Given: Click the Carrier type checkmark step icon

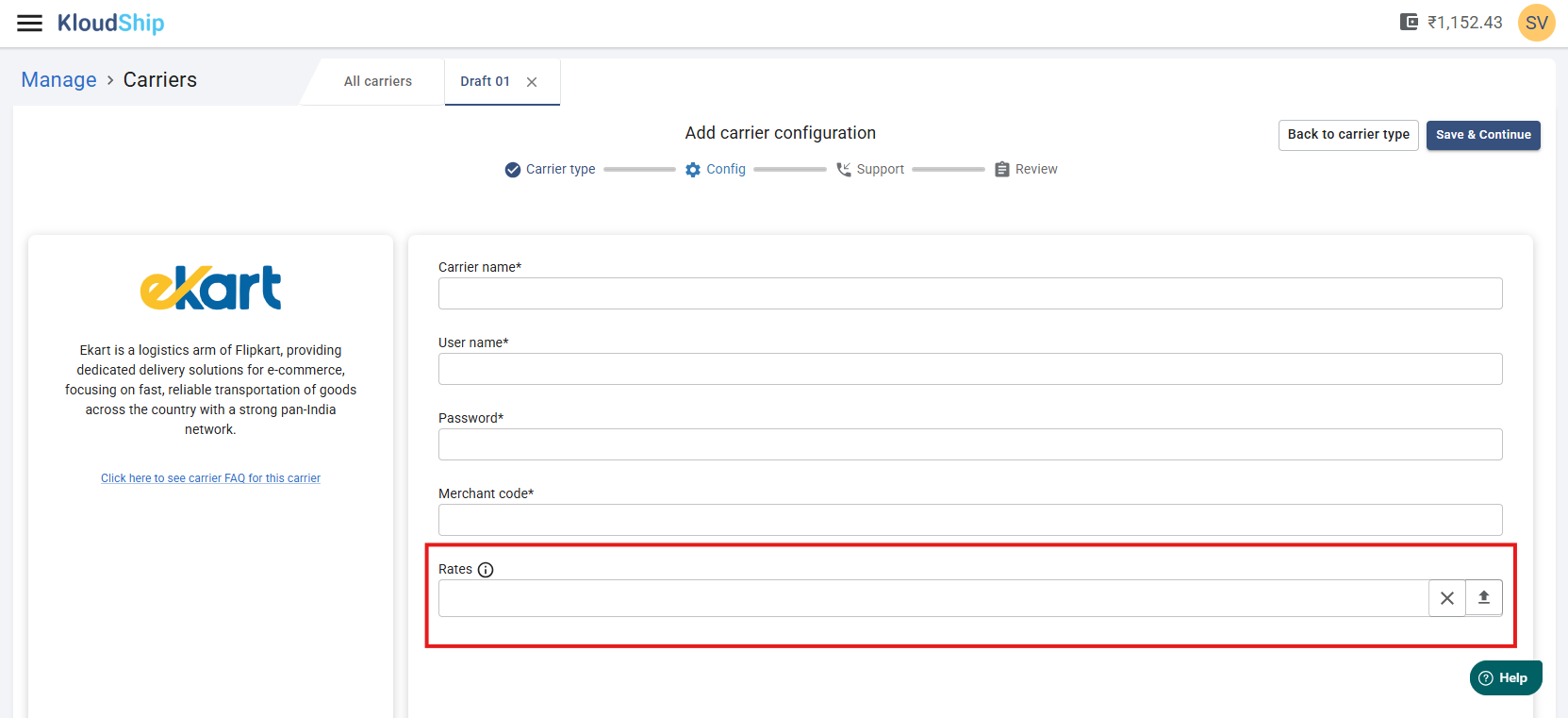Looking at the screenshot, I should 513,170.
